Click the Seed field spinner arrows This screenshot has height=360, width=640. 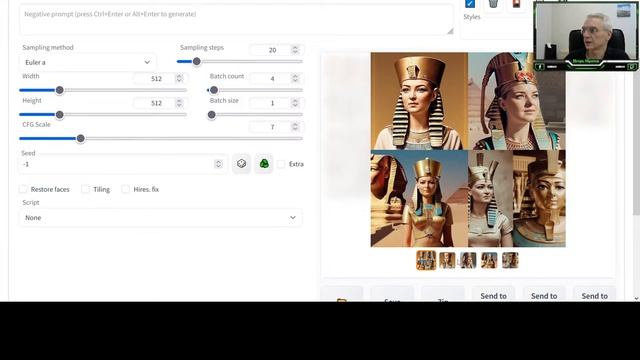coord(218,164)
